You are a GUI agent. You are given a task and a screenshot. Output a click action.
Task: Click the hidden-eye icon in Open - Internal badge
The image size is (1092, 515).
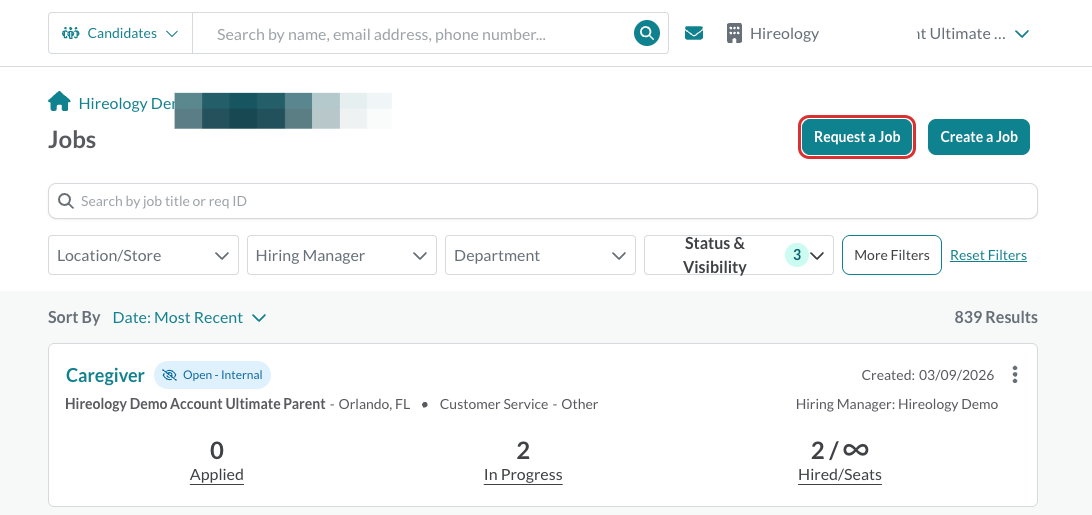click(x=169, y=375)
